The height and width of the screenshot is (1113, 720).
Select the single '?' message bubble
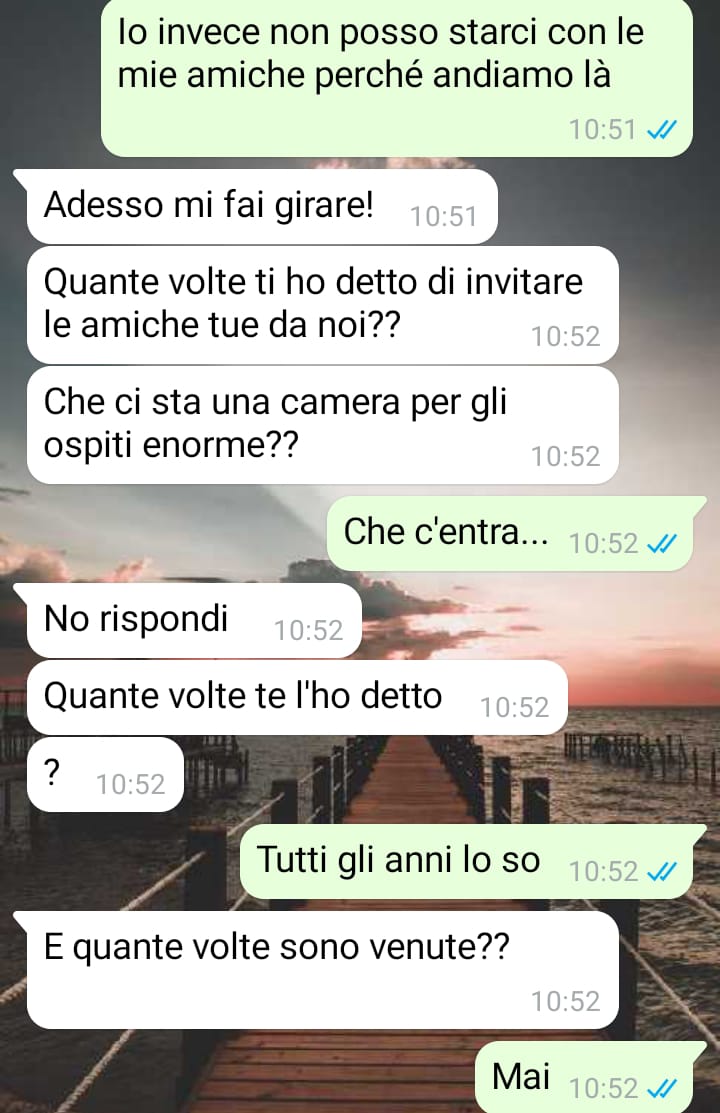click(x=105, y=774)
